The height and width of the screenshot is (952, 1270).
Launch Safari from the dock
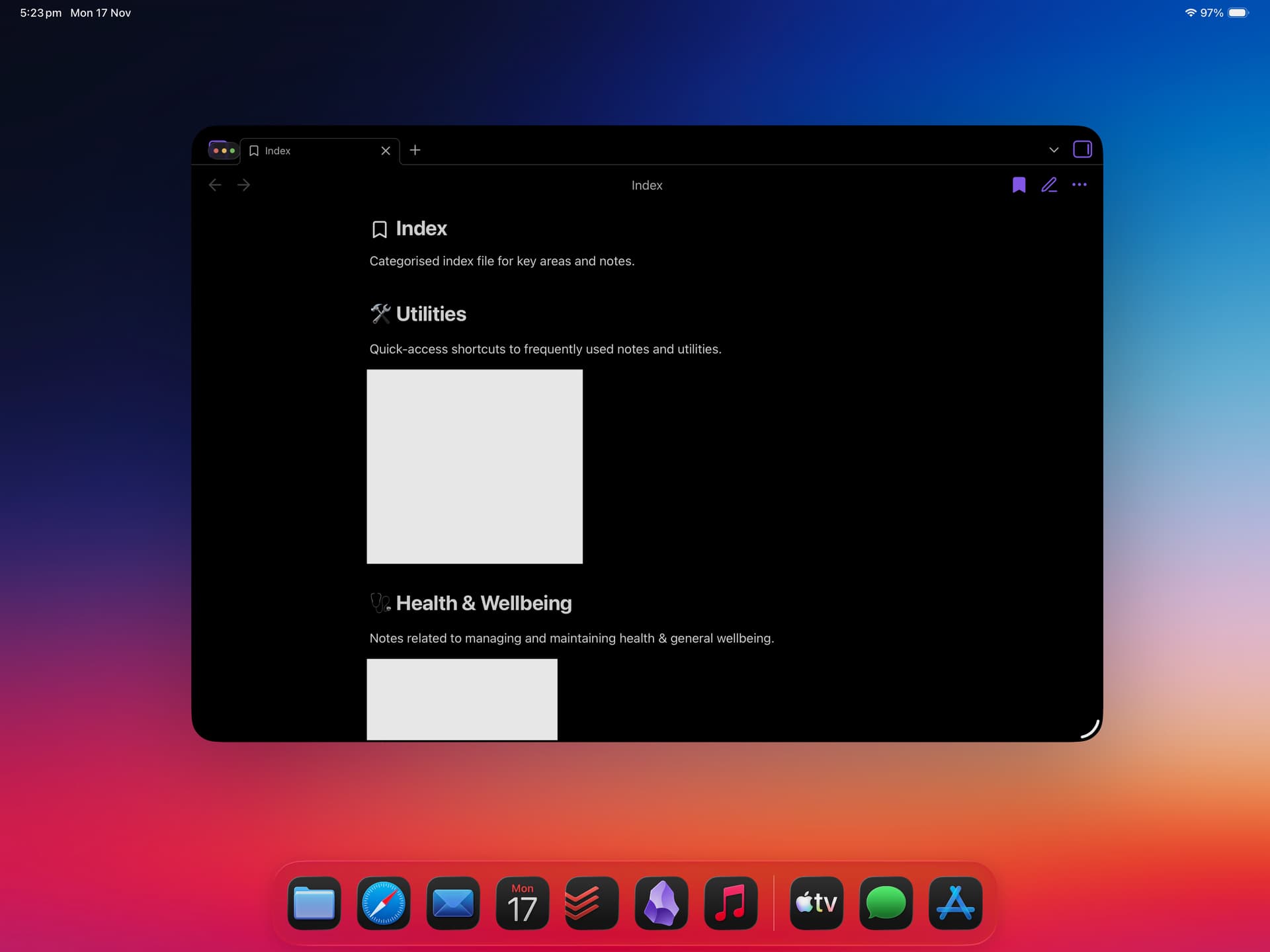383,903
